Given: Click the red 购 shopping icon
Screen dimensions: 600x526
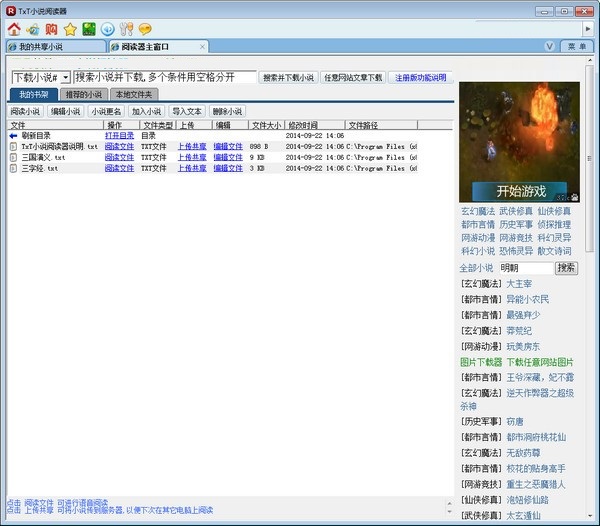Looking at the screenshot, I should 51,29.
